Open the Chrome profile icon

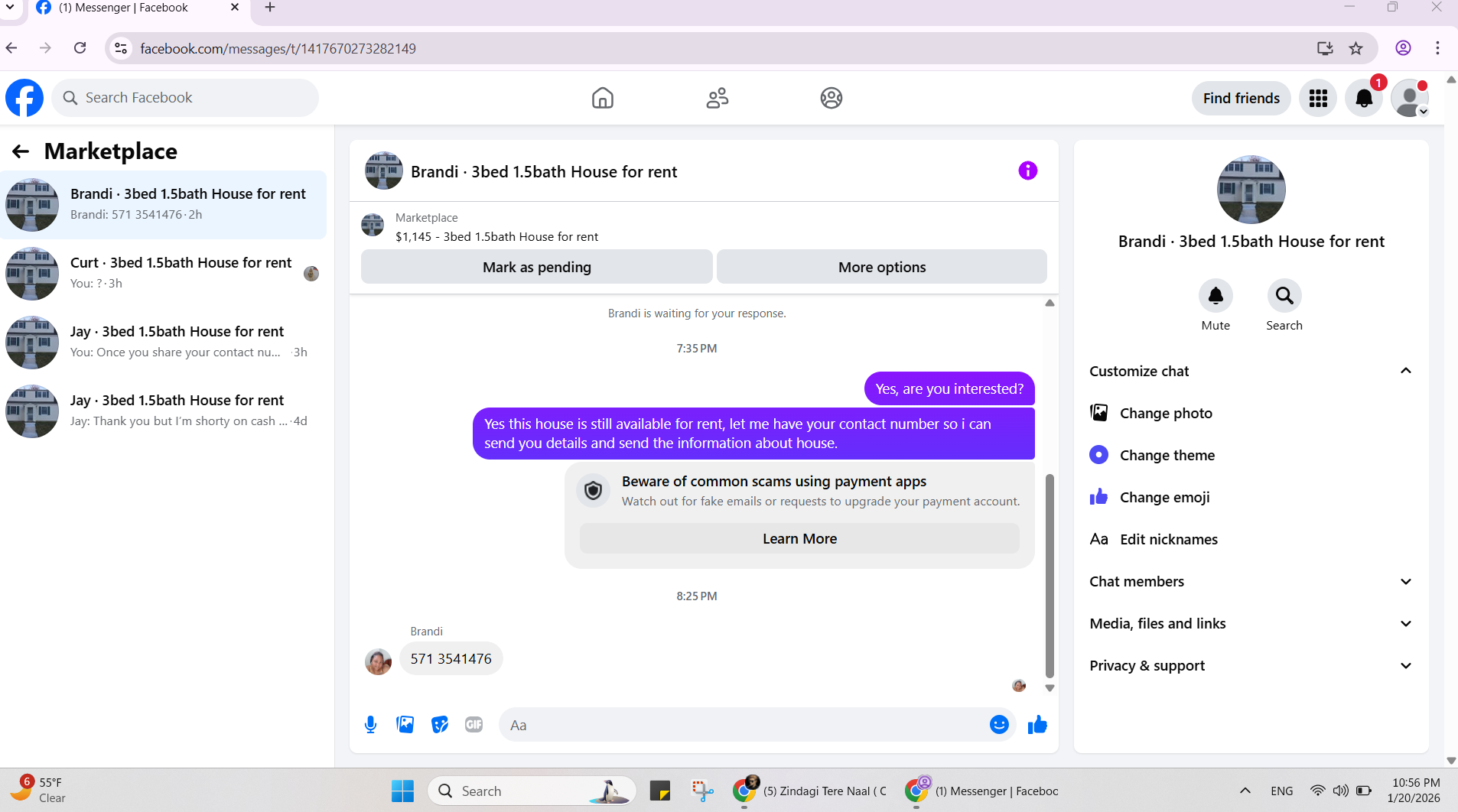[1403, 48]
